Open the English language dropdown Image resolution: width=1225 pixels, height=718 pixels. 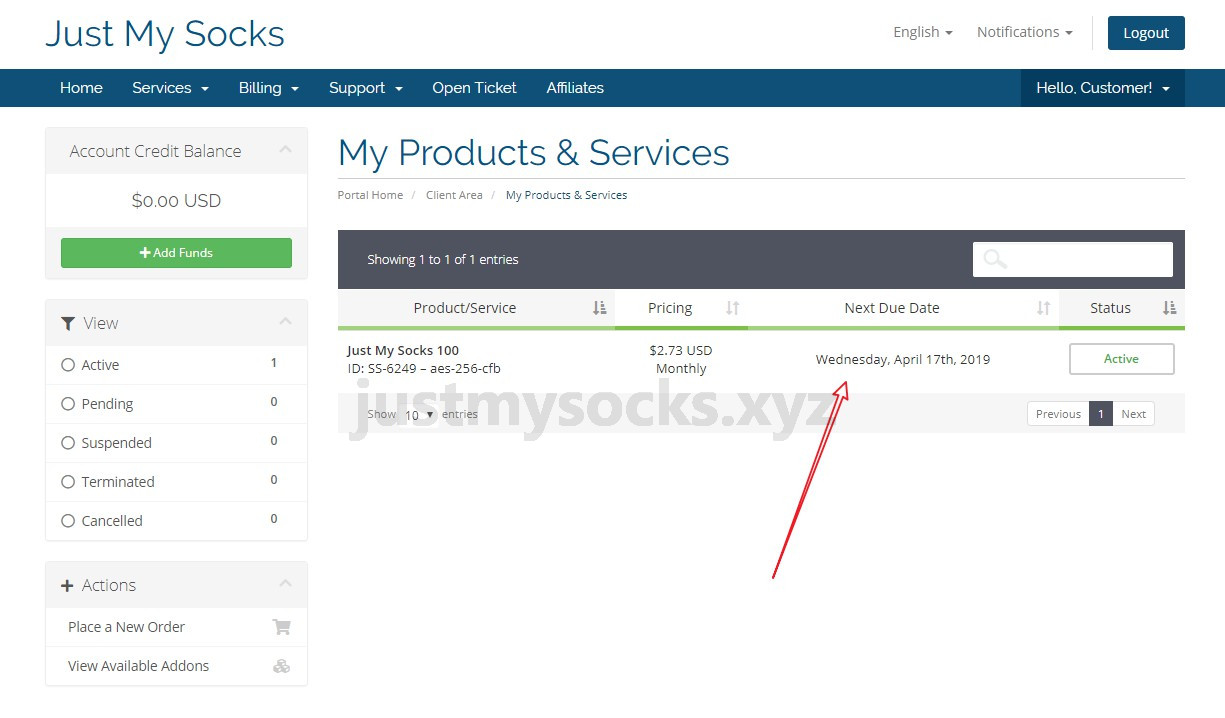click(x=922, y=32)
